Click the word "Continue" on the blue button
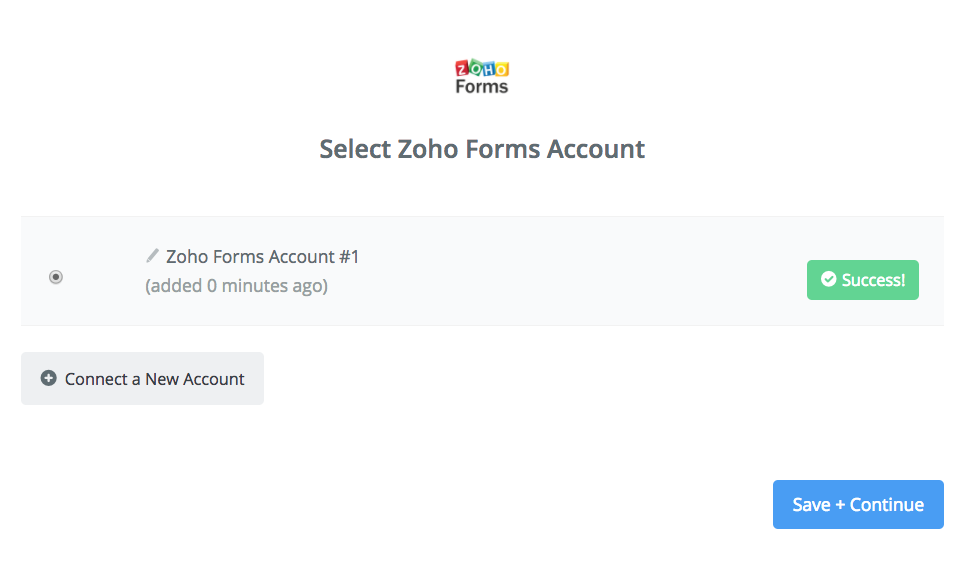The width and height of the screenshot is (961, 573). pos(886,504)
